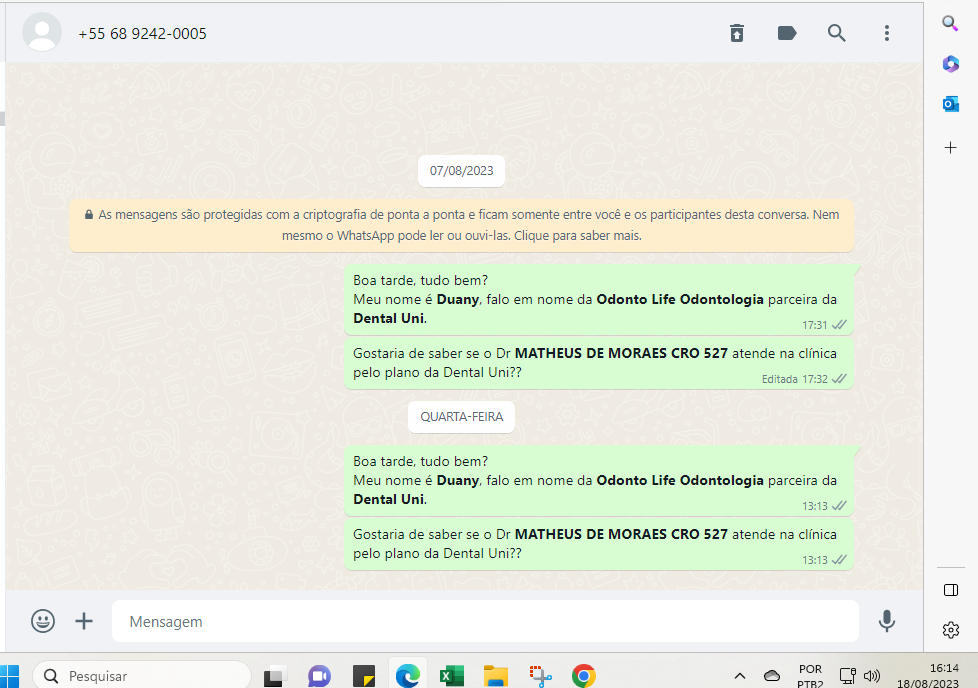Click the encryption notice banner
The width and height of the screenshot is (978, 688).
(462, 225)
